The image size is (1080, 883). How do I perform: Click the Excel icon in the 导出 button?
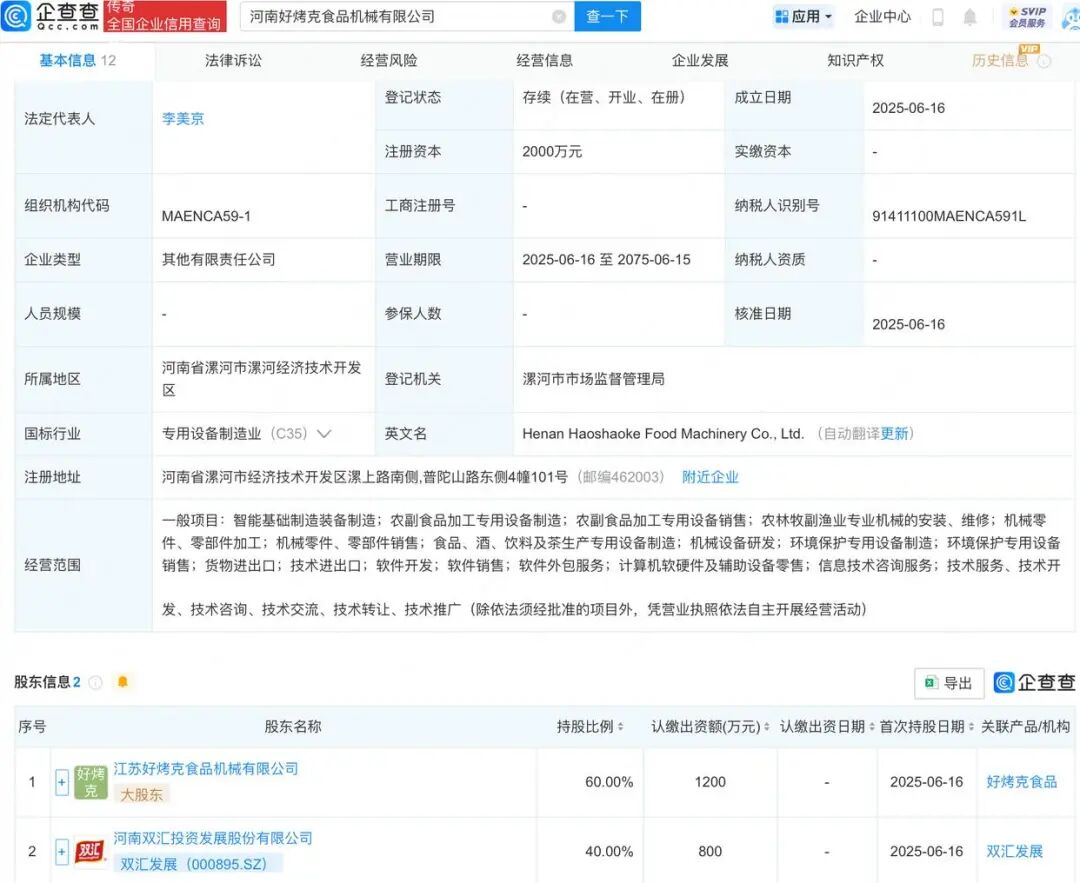(x=931, y=683)
